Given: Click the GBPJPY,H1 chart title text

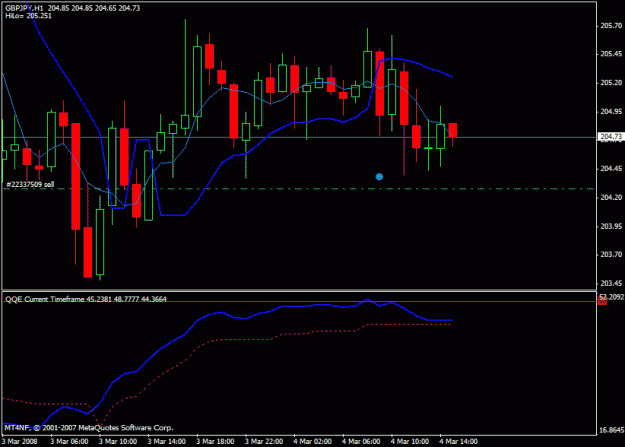Looking at the screenshot, I should (x=25, y=8).
